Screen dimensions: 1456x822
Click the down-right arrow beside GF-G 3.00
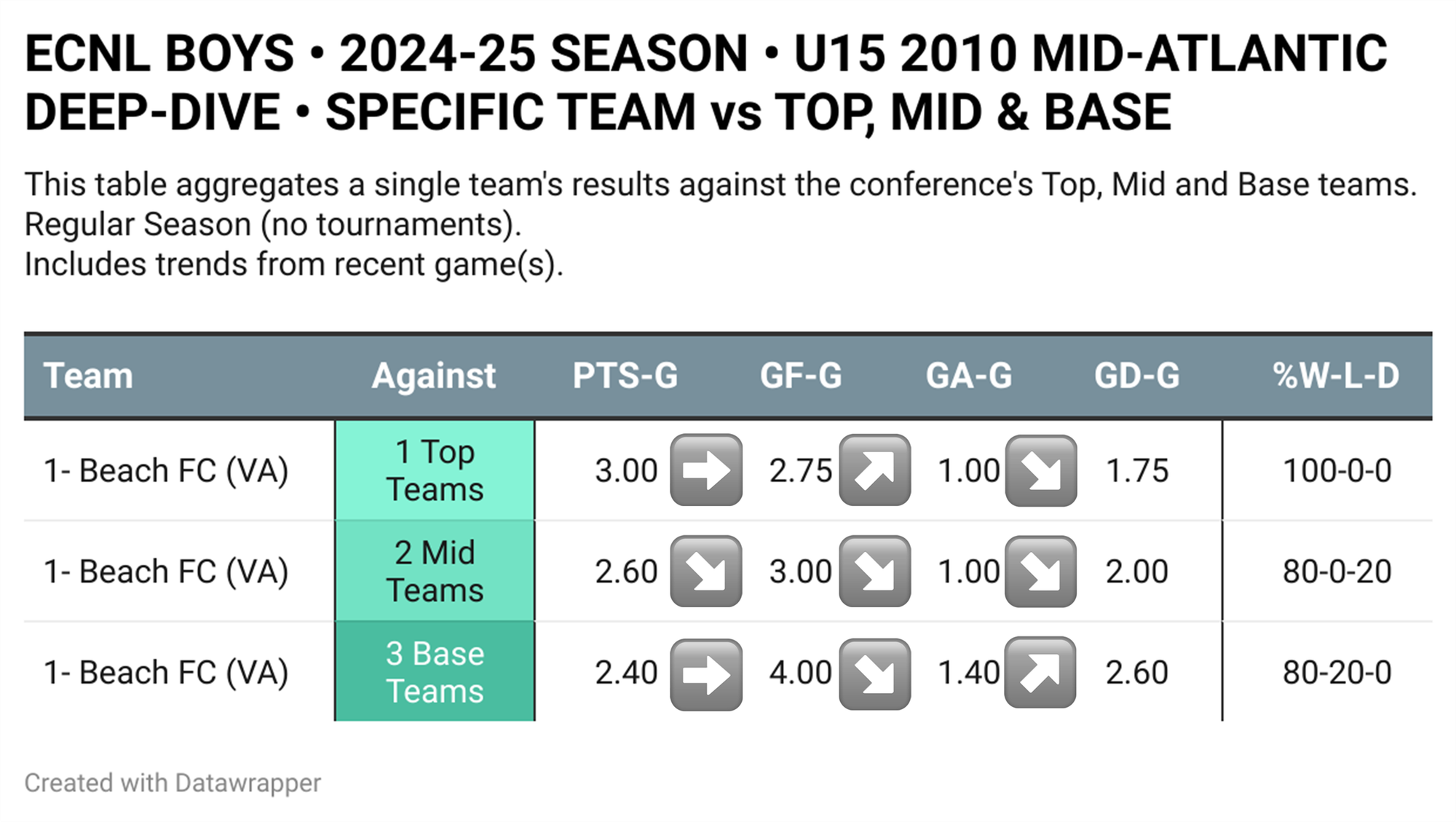[x=875, y=572]
